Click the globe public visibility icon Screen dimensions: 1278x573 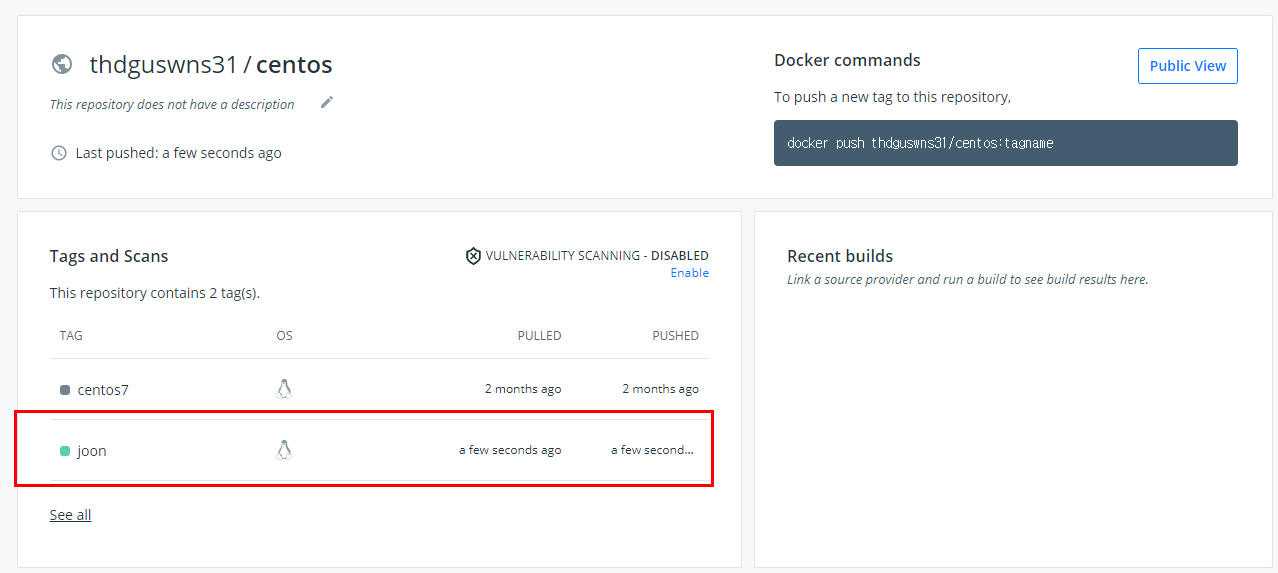pyautogui.click(x=62, y=64)
